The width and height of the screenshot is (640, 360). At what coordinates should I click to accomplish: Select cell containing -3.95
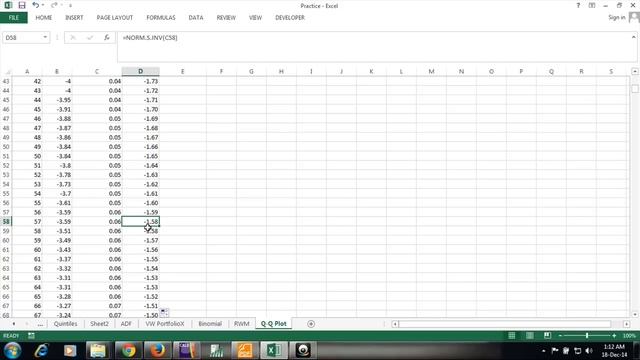pos(57,100)
